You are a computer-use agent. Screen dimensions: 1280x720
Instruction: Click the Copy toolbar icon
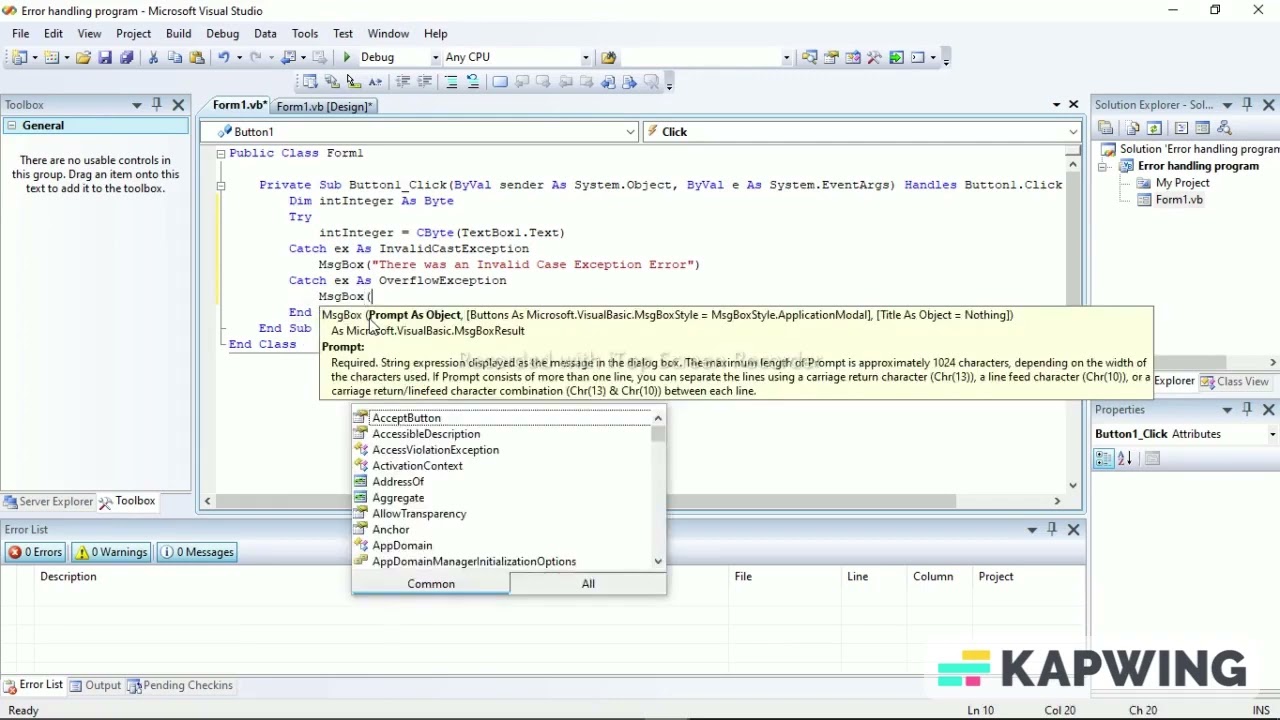(x=175, y=57)
